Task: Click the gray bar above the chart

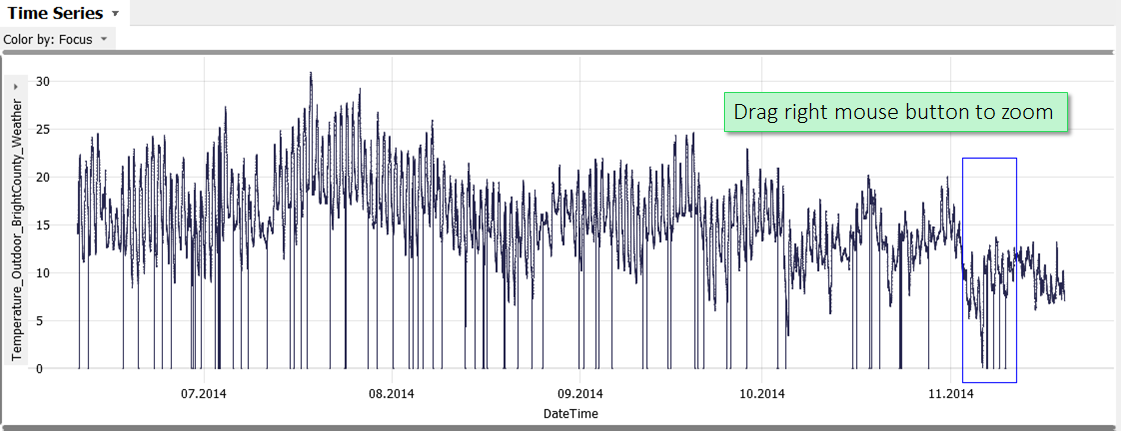Action: tap(560, 52)
